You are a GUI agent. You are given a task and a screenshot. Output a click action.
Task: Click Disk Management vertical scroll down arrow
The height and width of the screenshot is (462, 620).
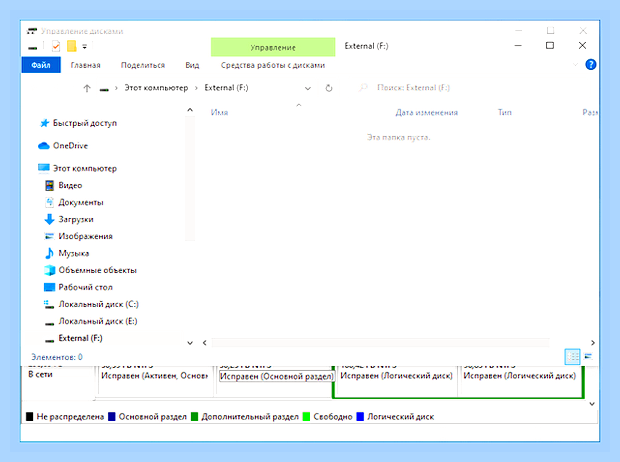592,404
